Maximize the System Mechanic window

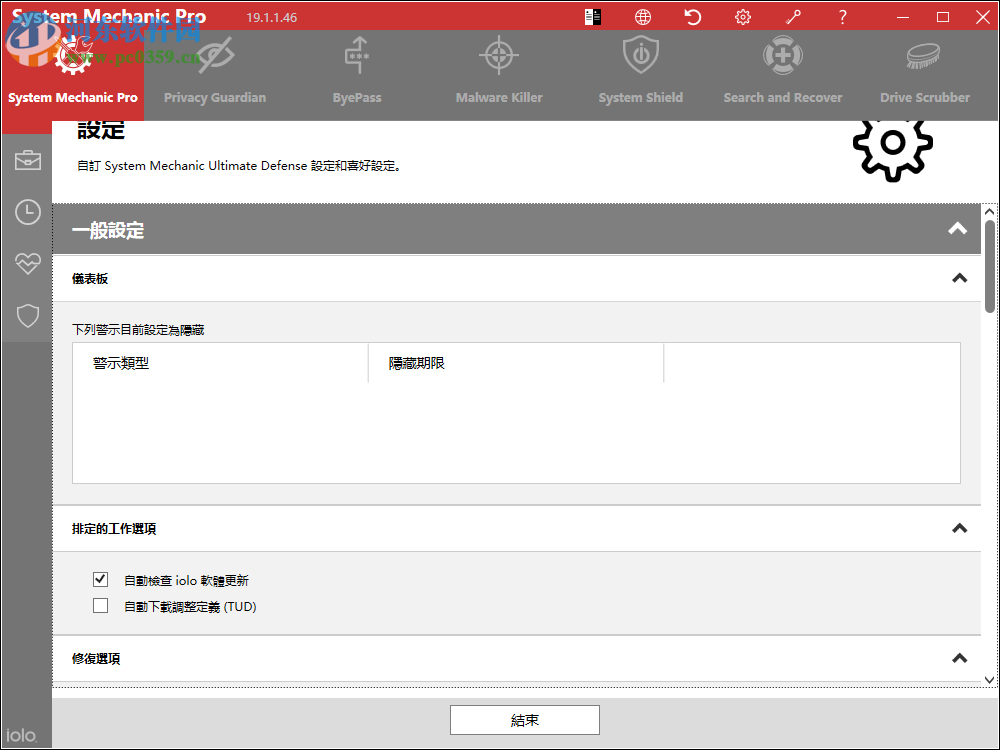pos(943,17)
